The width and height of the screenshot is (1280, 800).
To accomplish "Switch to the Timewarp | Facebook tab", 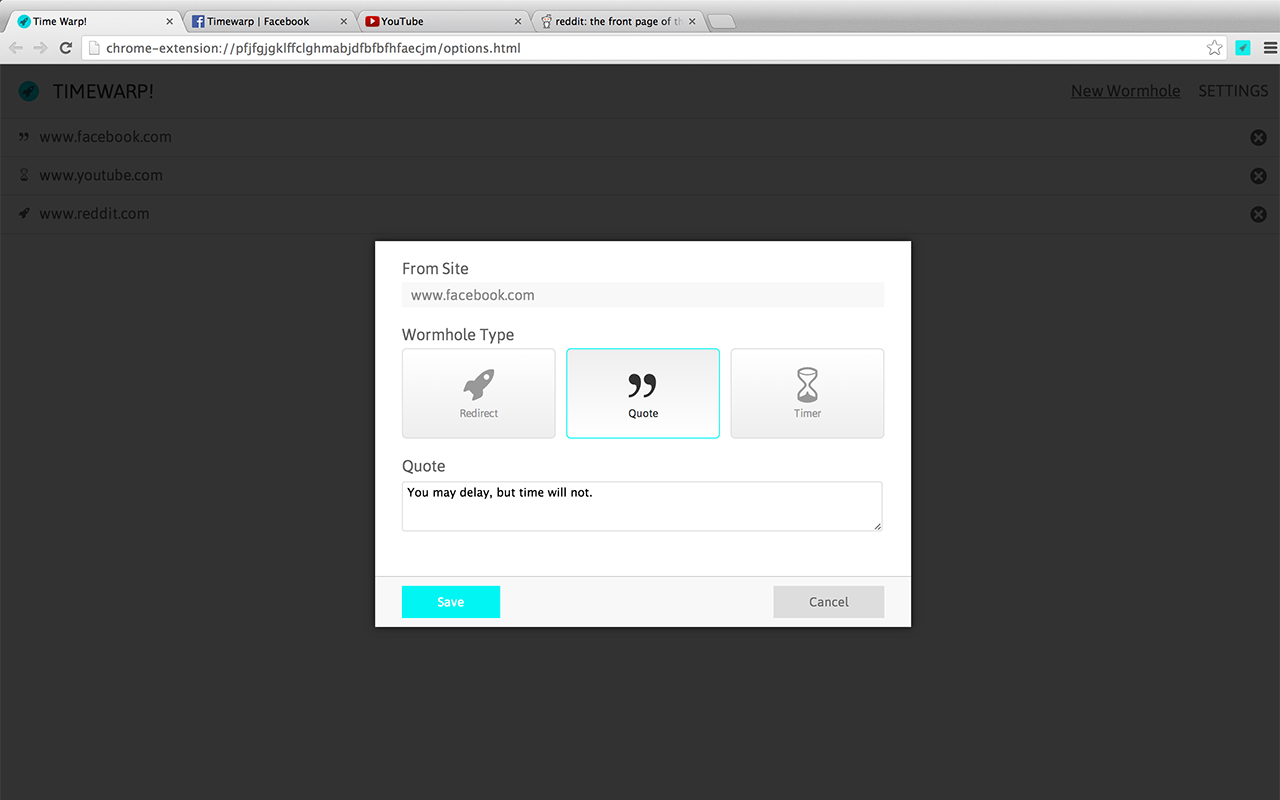I will [x=268, y=21].
